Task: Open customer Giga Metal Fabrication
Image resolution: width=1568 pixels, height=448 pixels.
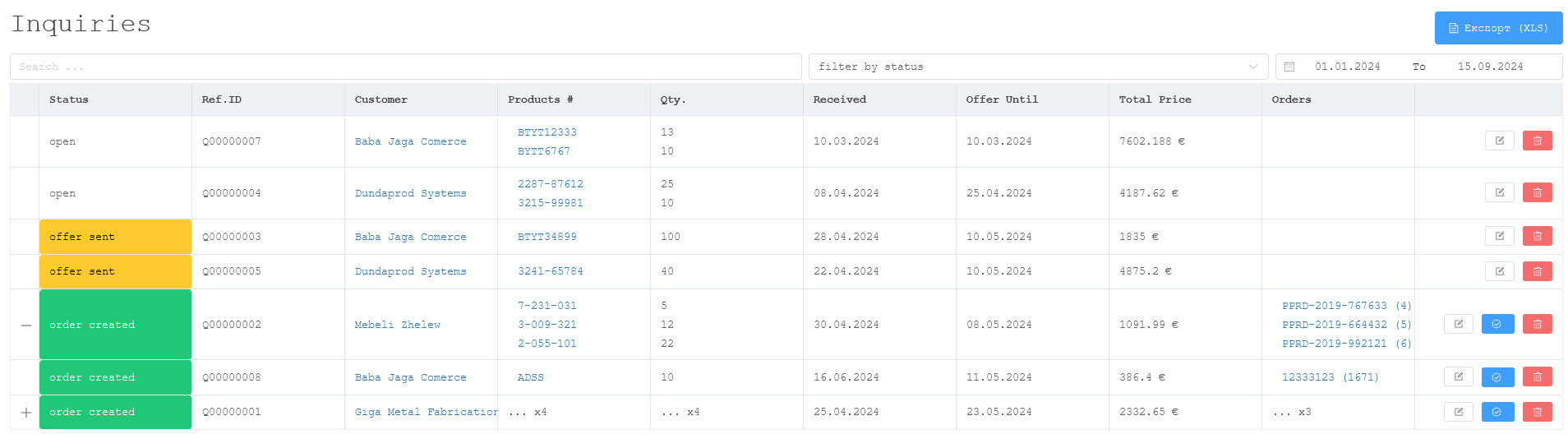Action: 426,412
